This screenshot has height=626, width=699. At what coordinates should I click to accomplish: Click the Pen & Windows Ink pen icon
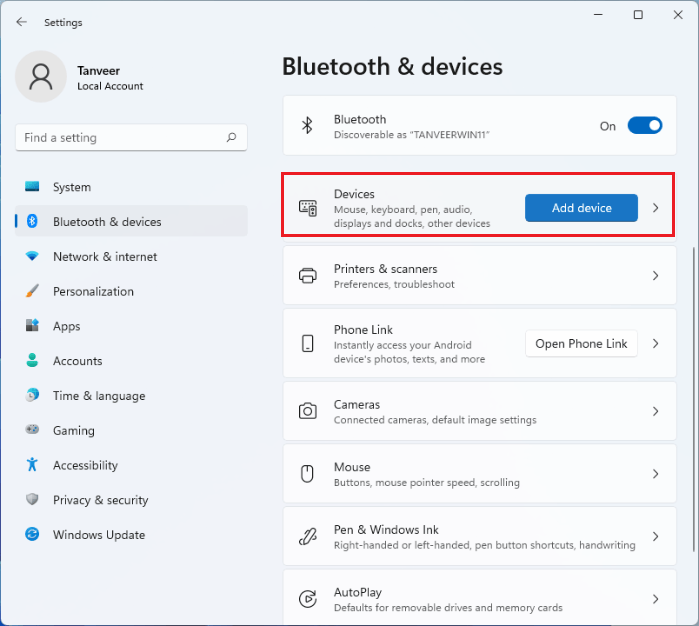(x=308, y=536)
